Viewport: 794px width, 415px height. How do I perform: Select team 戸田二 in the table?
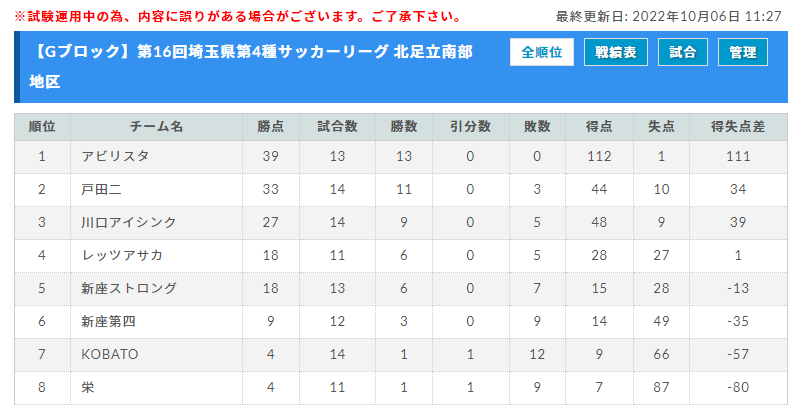point(101,189)
